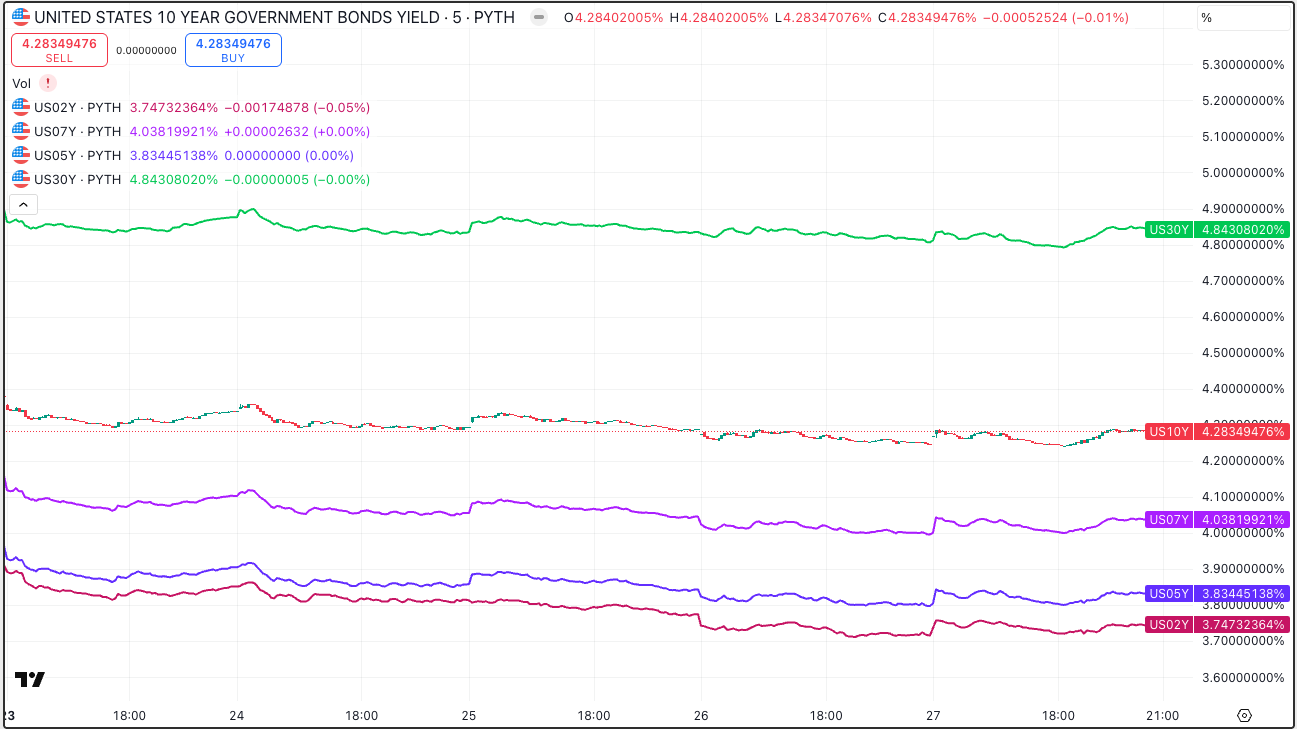1297x729 pixels.
Task: Click the SELL 4.28349476 button
Action: [59, 50]
